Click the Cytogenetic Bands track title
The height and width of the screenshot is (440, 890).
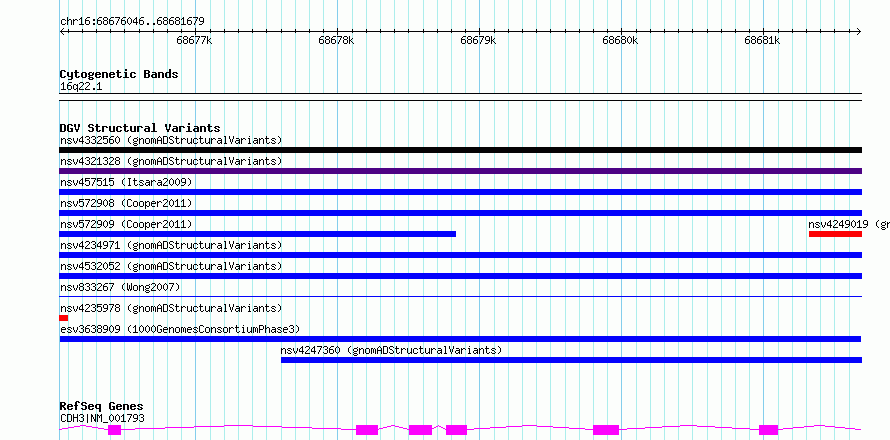[x=119, y=74]
